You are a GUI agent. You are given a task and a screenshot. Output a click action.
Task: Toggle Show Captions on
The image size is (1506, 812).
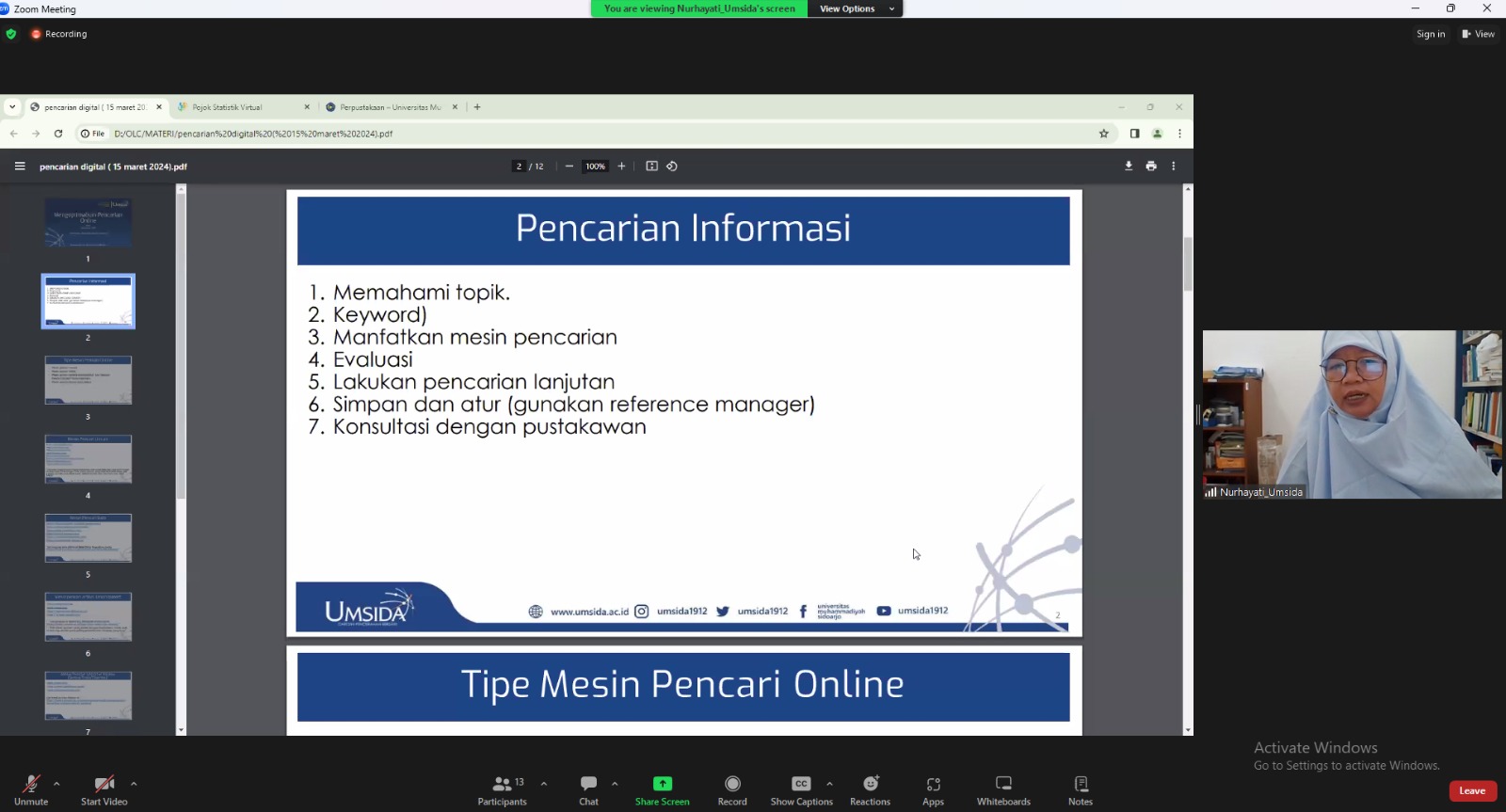pyautogui.click(x=801, y=789)
